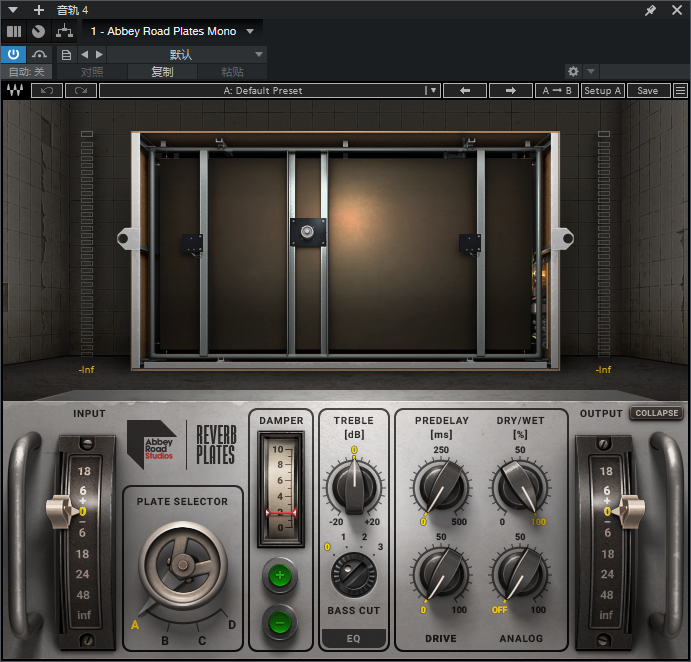Expand the Abbey Road Plates Mono plugin selector

click(x=172, y=31)
